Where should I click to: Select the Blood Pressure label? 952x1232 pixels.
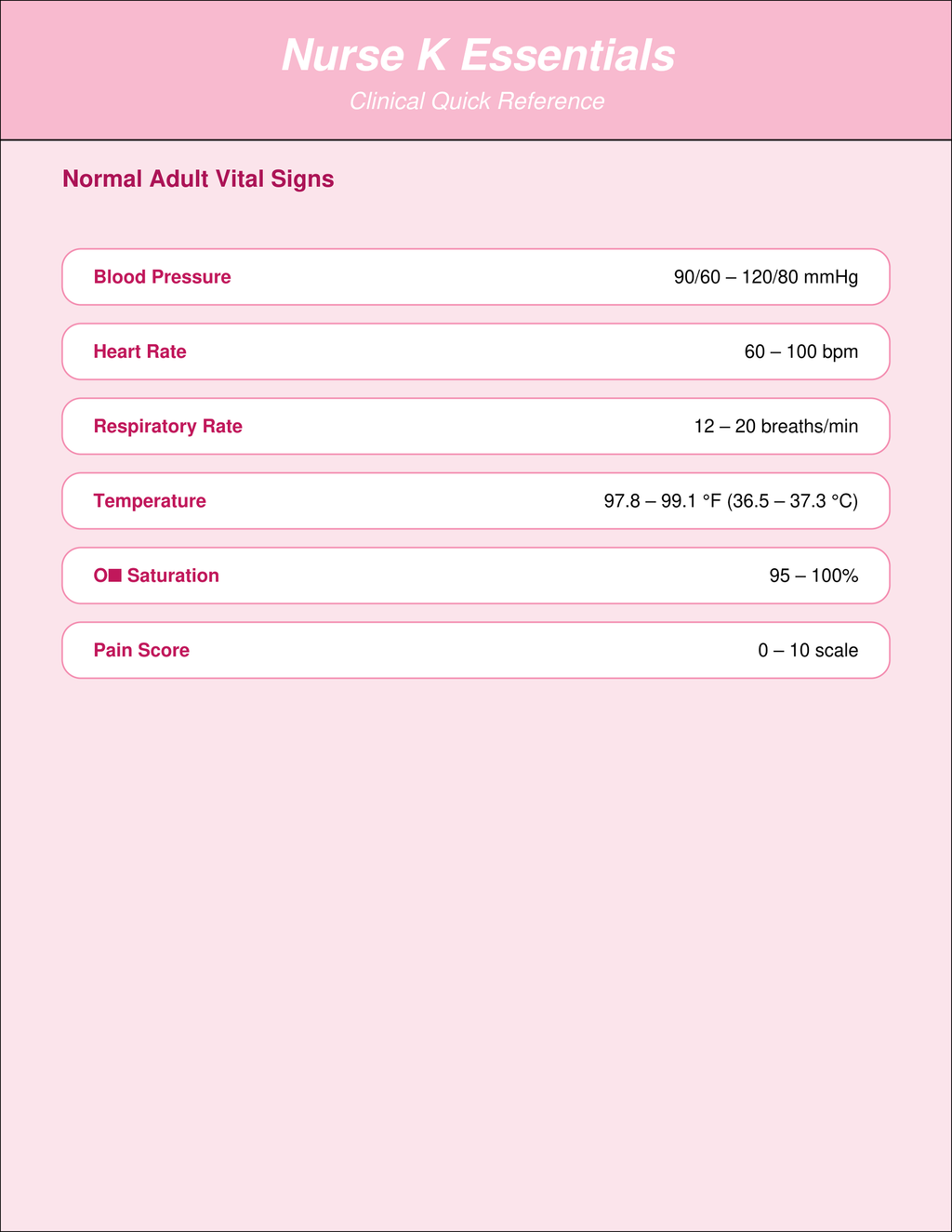162,277
